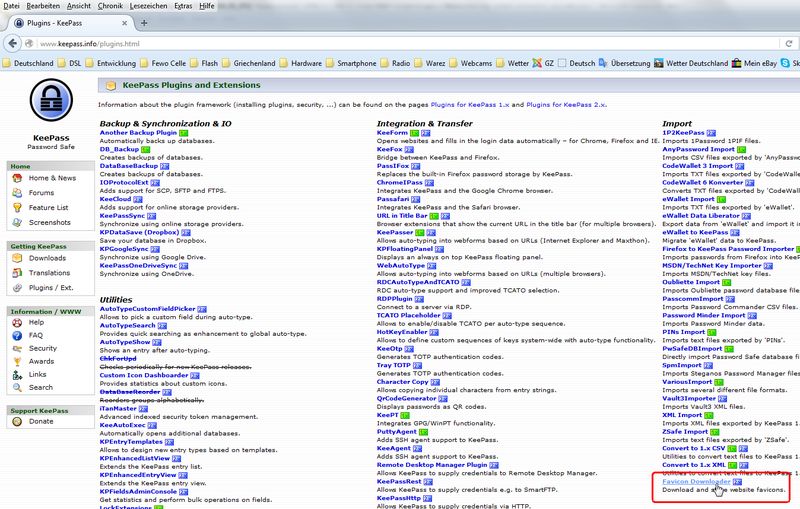The height and width of the screenshot is (509, 800).
Task: Reload the page with the refresh icon
Action: point(788,43)
